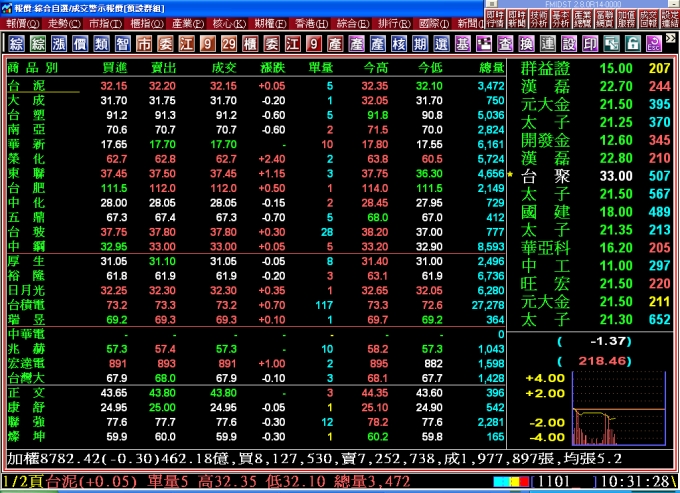The image size is (680, 493).
Task: Open the 市指(T) menu
Action: 105,23
